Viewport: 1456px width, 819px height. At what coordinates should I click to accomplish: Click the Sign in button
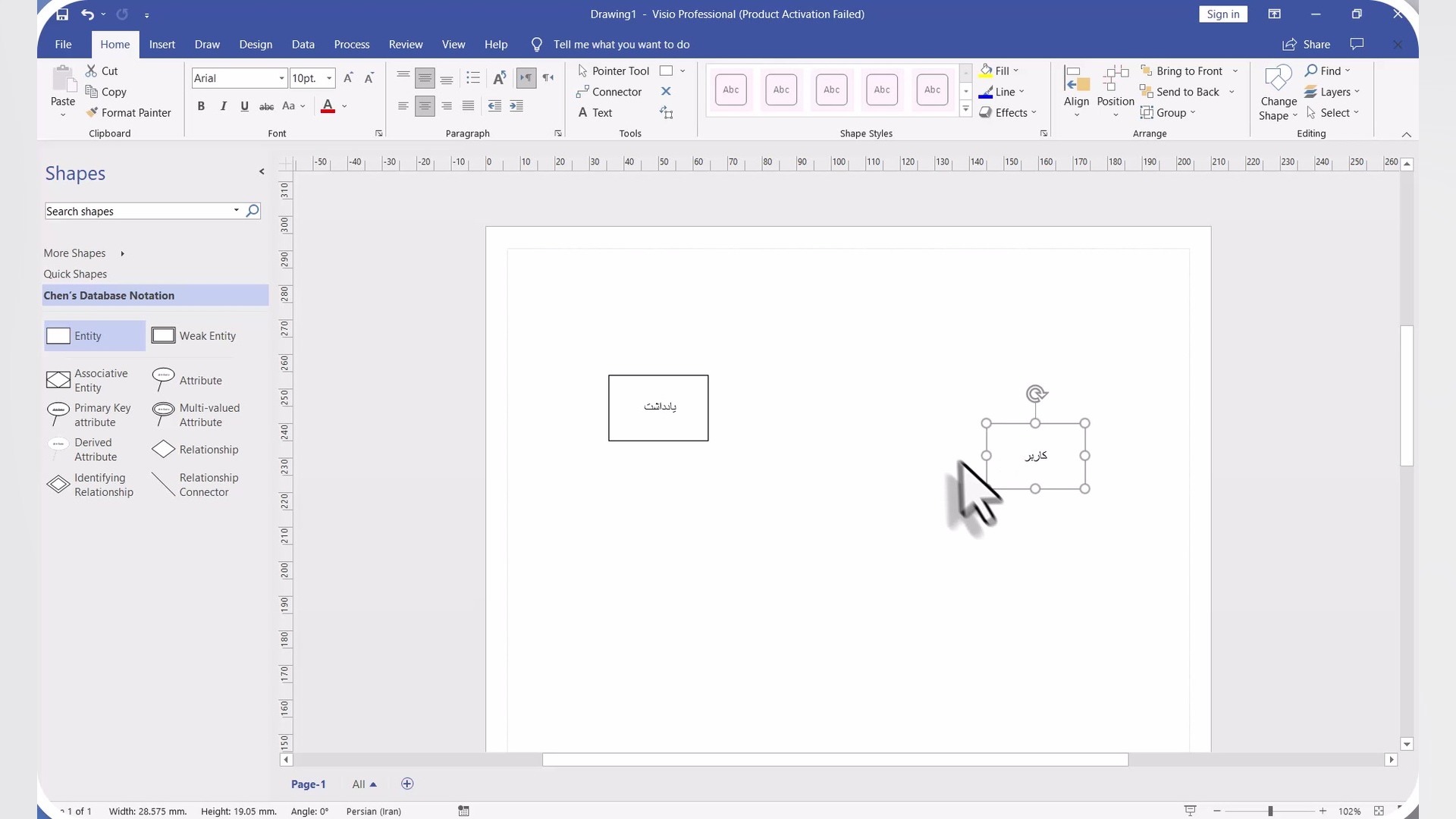click(1222, 14)
